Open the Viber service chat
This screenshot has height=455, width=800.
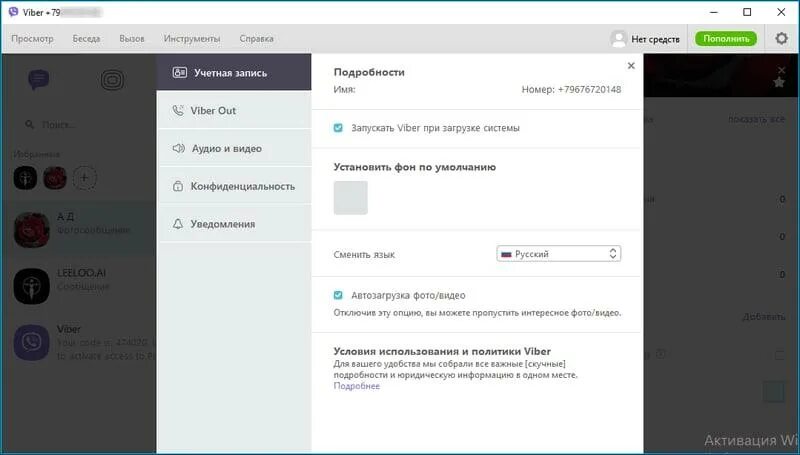pyautogui.click(x=79, y=340)
